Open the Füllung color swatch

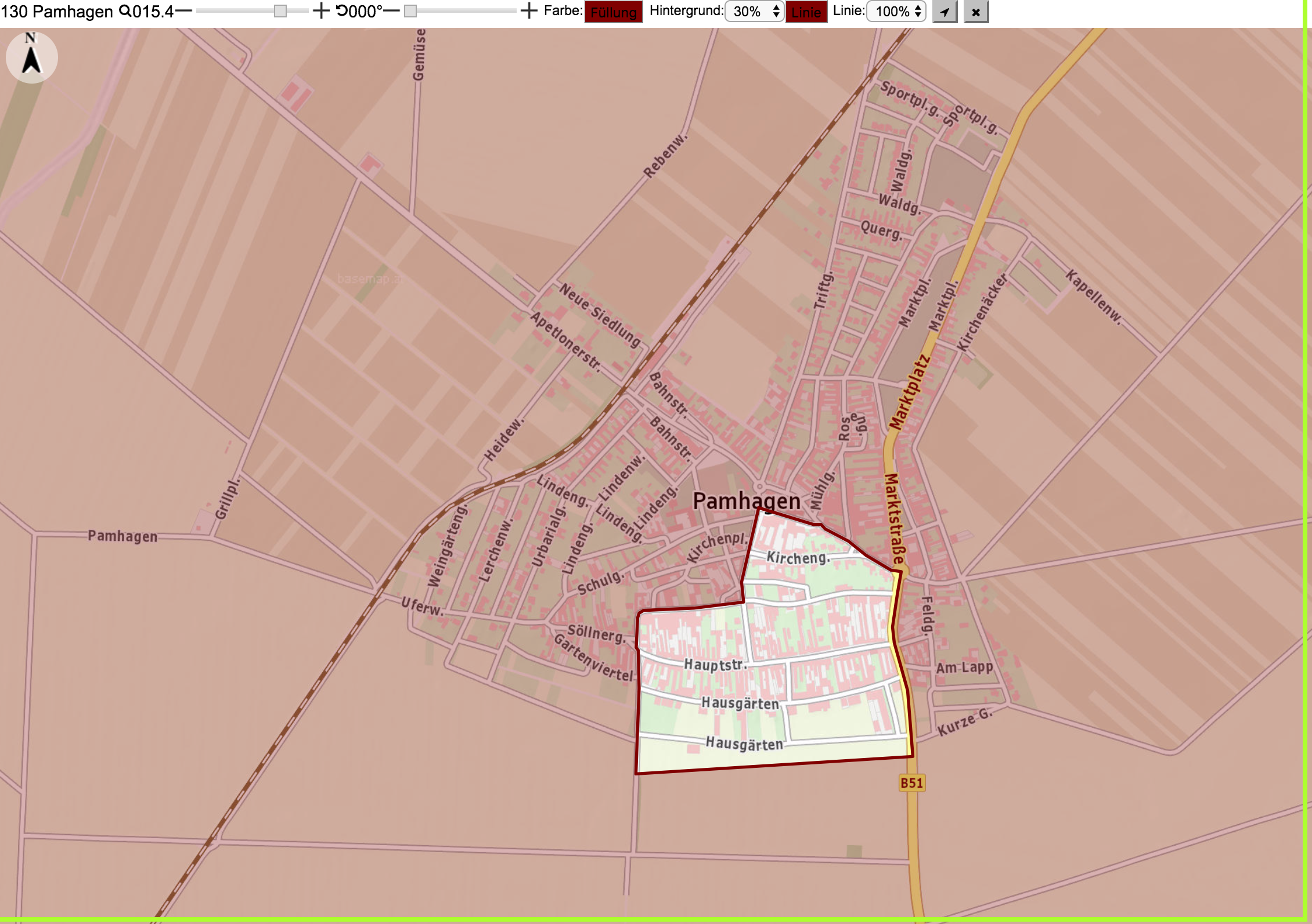(x=614, y=12)
